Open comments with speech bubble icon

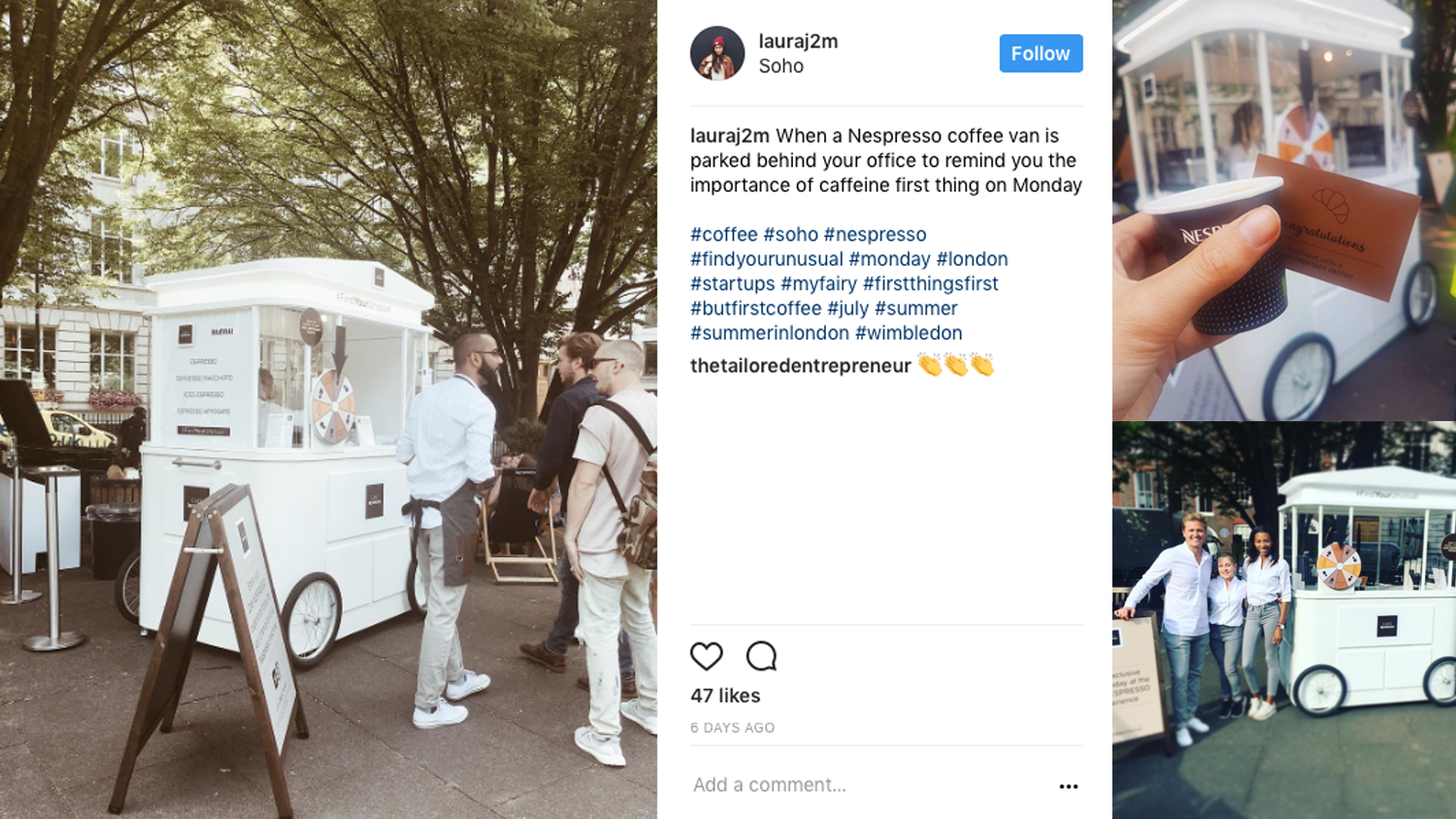(x=762, y=656)
